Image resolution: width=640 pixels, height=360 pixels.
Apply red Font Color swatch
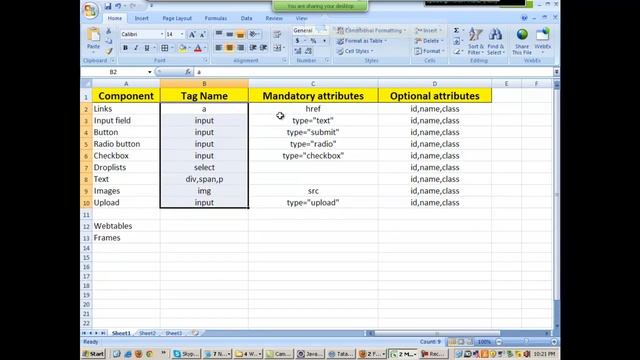point(198,48)
